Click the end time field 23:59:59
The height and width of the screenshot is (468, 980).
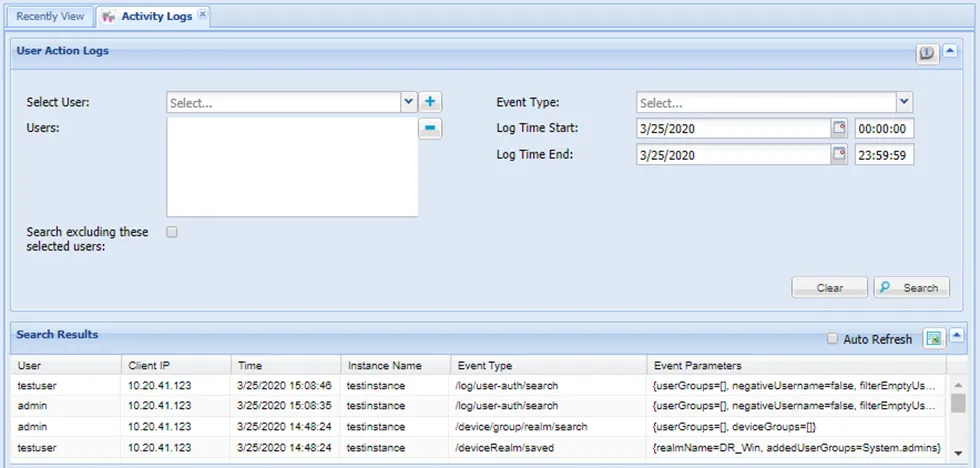[884, 154]
